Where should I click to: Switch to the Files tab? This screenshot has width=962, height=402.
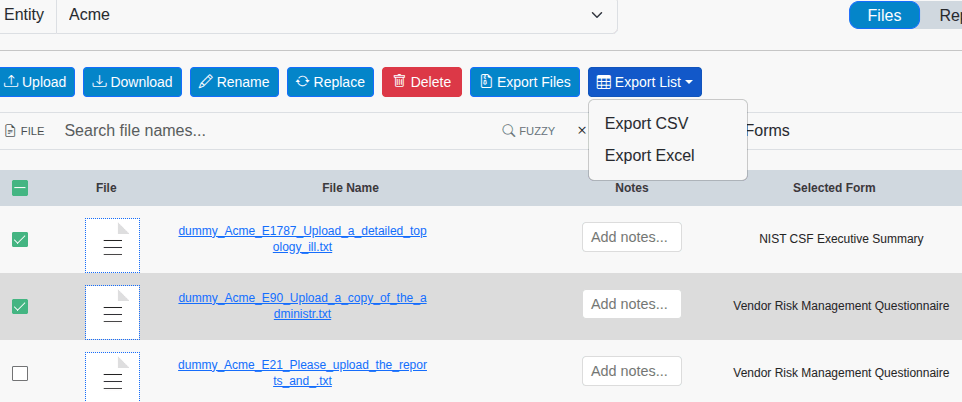(883, 15)
